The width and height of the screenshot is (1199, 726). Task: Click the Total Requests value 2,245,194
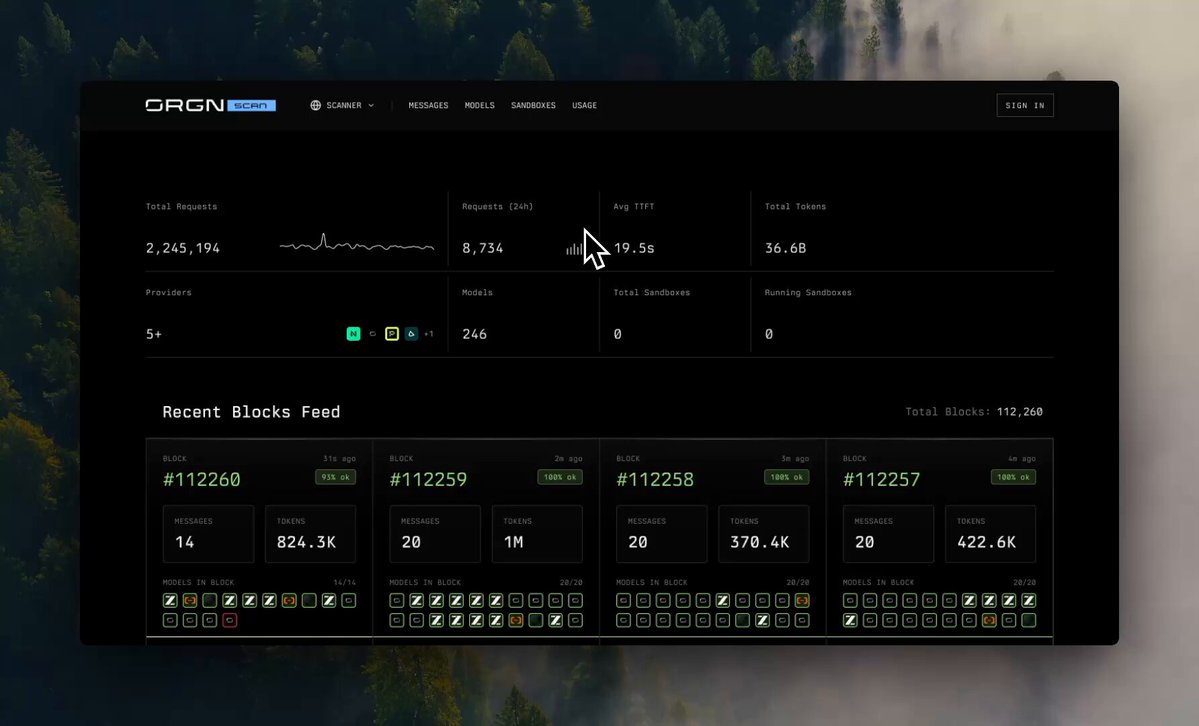point(183,248)
